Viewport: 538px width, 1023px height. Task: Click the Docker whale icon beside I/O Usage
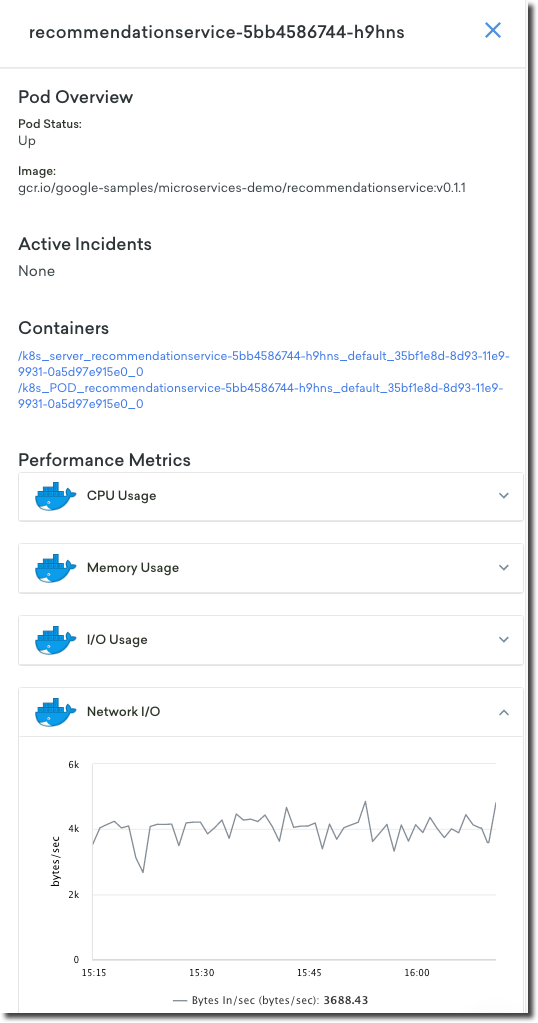(55, 640)
